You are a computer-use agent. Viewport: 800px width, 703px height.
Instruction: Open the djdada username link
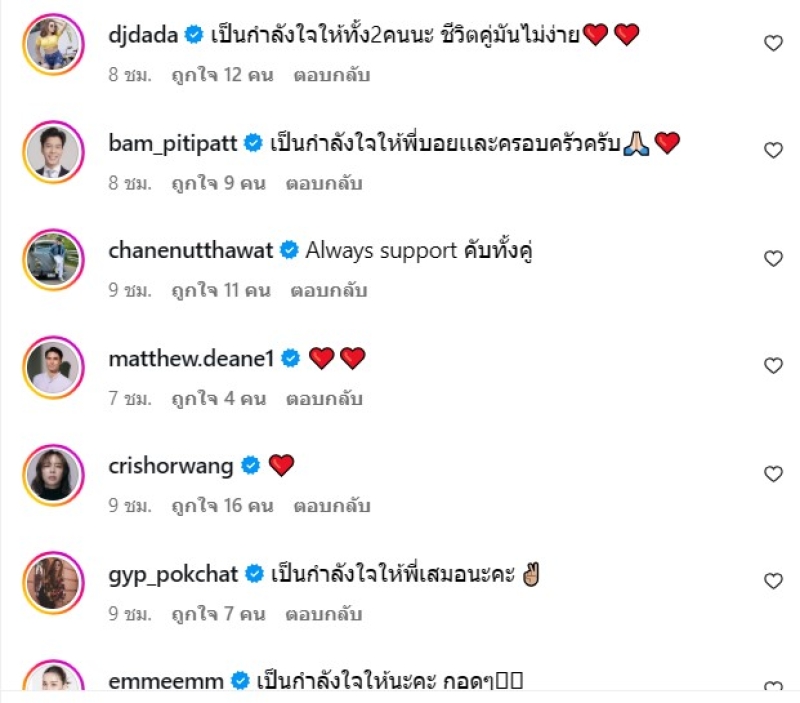coord(143,35)
